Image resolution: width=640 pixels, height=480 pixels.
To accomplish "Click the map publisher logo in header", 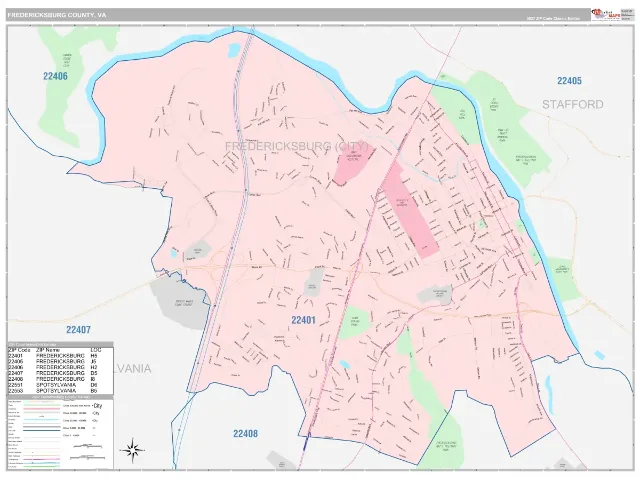I will point(605,14).
